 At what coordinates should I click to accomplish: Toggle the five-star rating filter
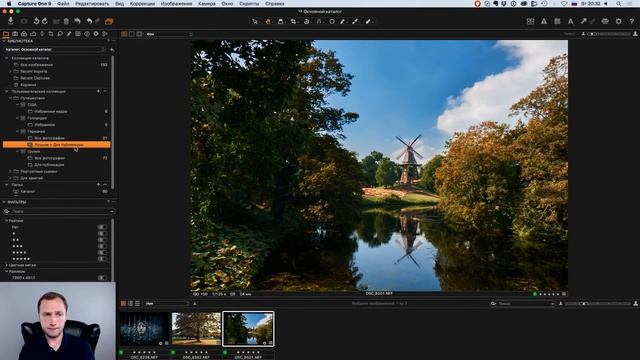click(102, 259)
